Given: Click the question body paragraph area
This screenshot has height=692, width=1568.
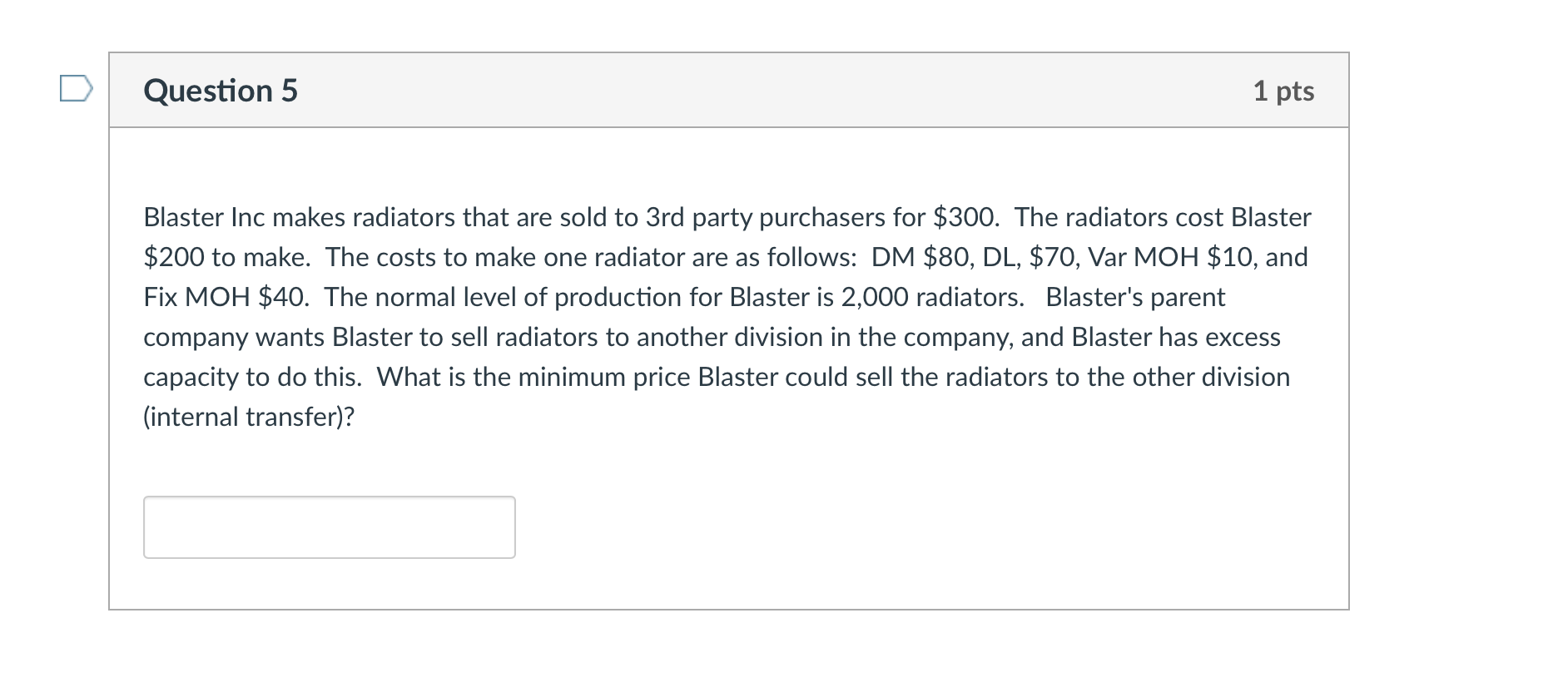Looking at the screenshot, I should coord(724,316).
